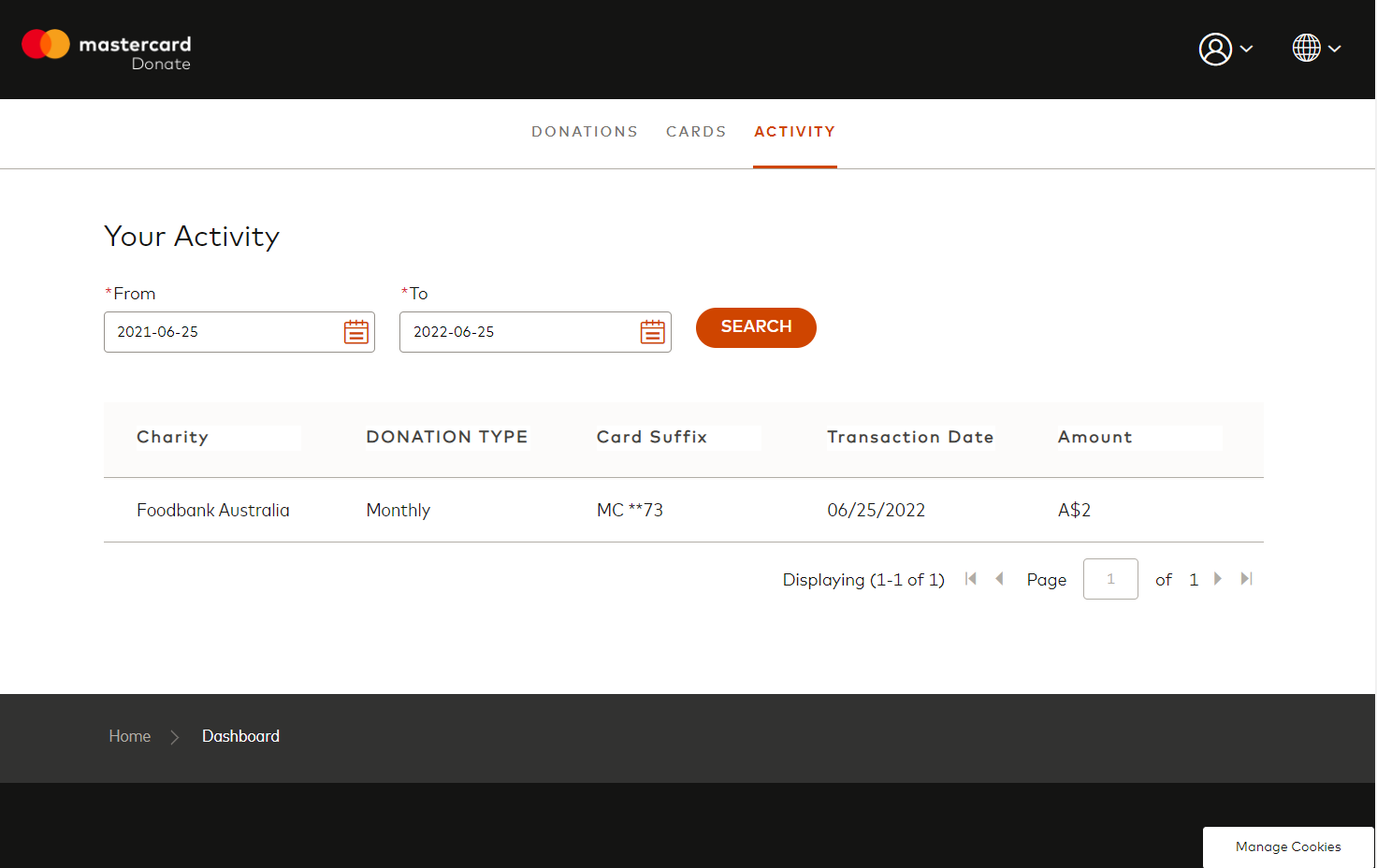1377x868 pixels.
Task: Go to previous page of results
Action: [999, 579]
